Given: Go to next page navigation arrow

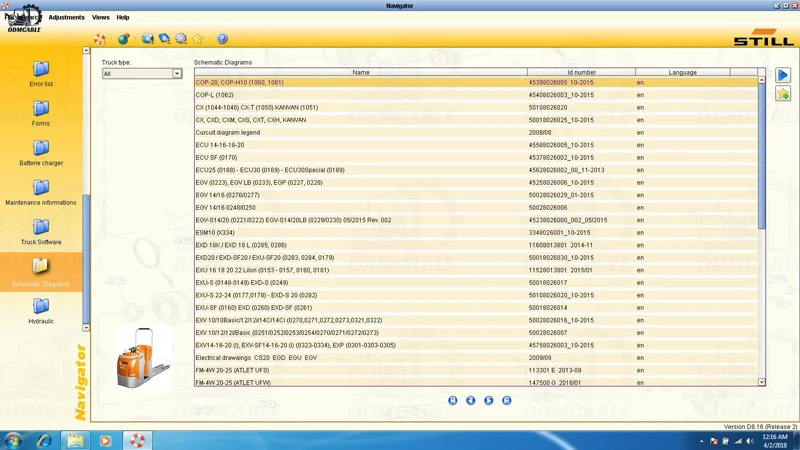Looking at the screenshot, I should click(x=489, y=400).
